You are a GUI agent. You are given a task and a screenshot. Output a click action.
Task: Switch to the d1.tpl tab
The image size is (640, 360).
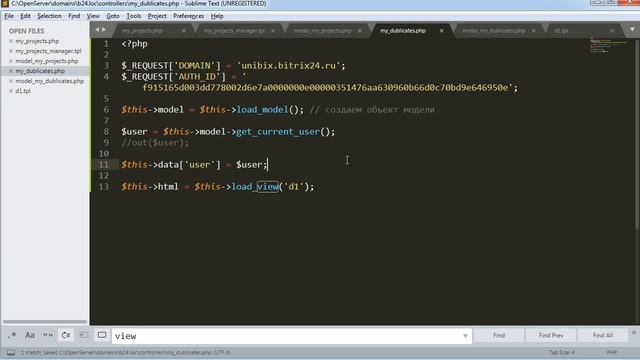click(561, 31)
